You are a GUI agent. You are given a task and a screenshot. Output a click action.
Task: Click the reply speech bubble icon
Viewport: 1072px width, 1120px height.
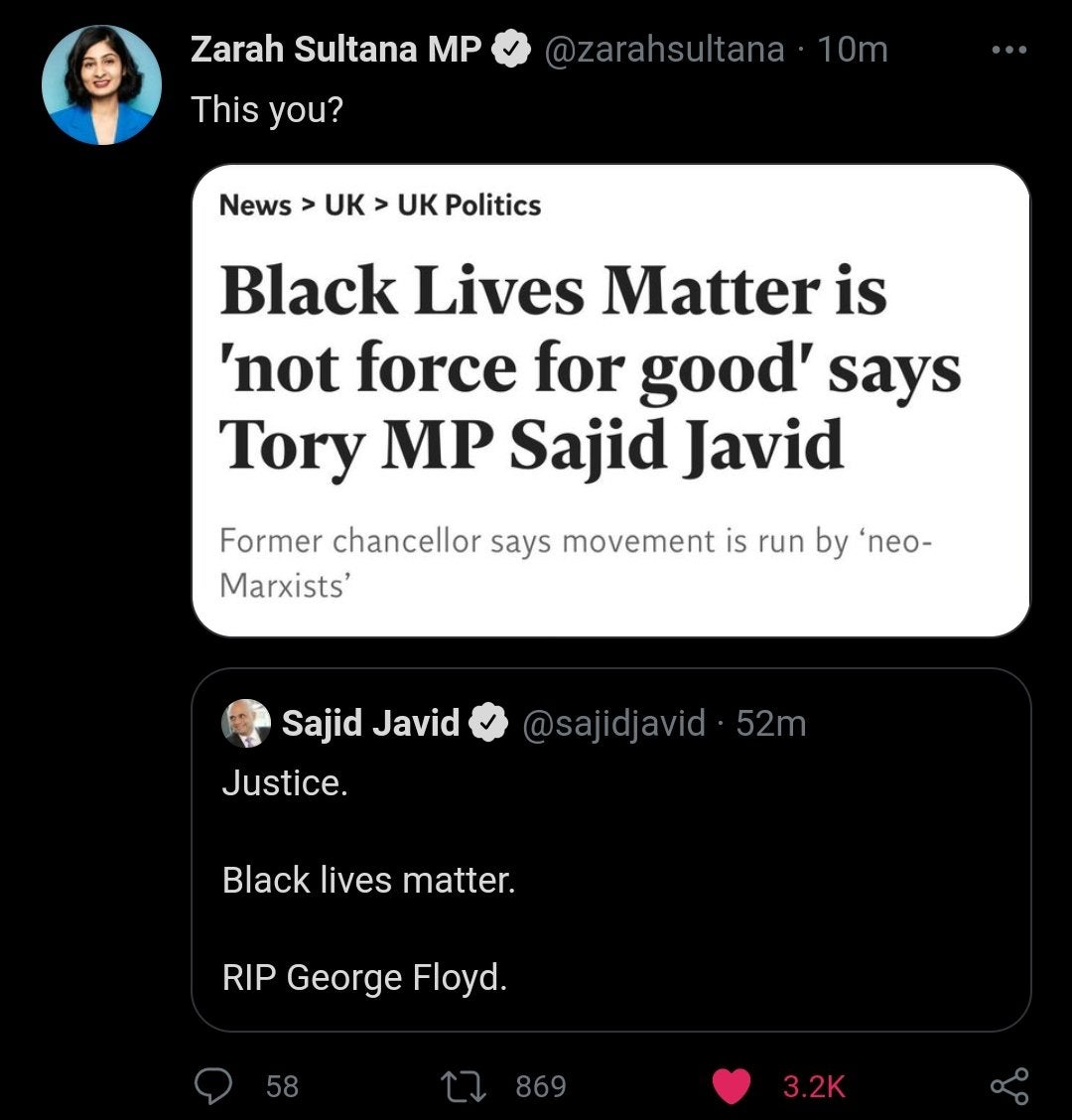[210, 1085]
